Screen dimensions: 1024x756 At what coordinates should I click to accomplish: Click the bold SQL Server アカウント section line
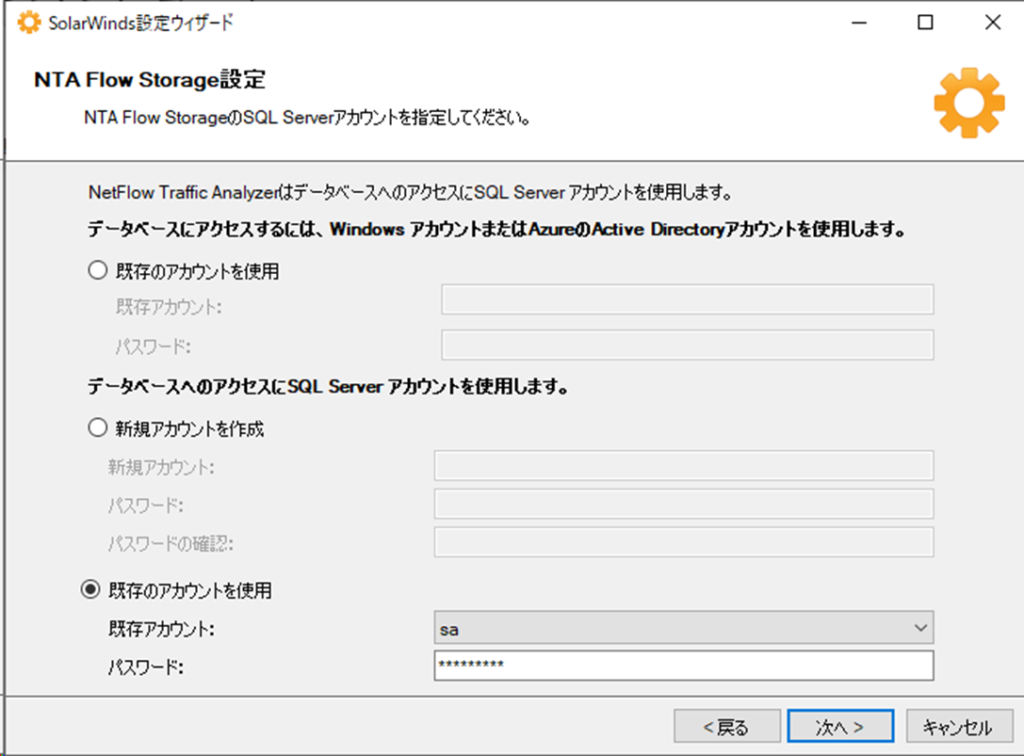[x=328, y=386]
